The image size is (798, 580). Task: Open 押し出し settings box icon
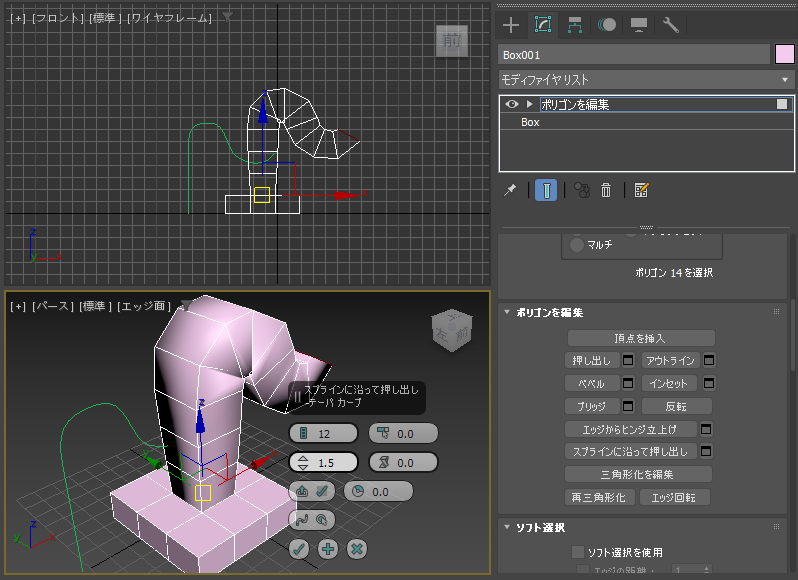[628, 361]
